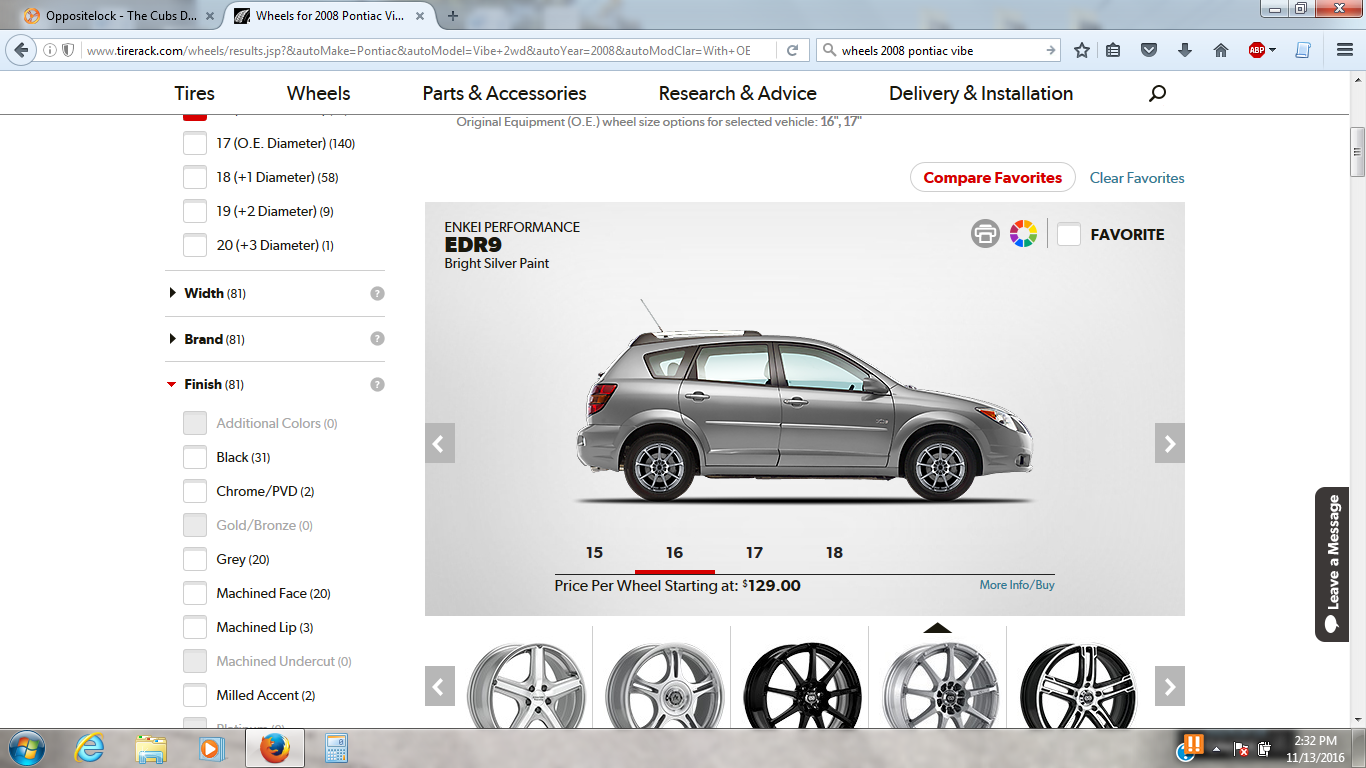1366x768 pixels.
Task: Move wheel thumbnails carousel left
Action: point(440,687)
